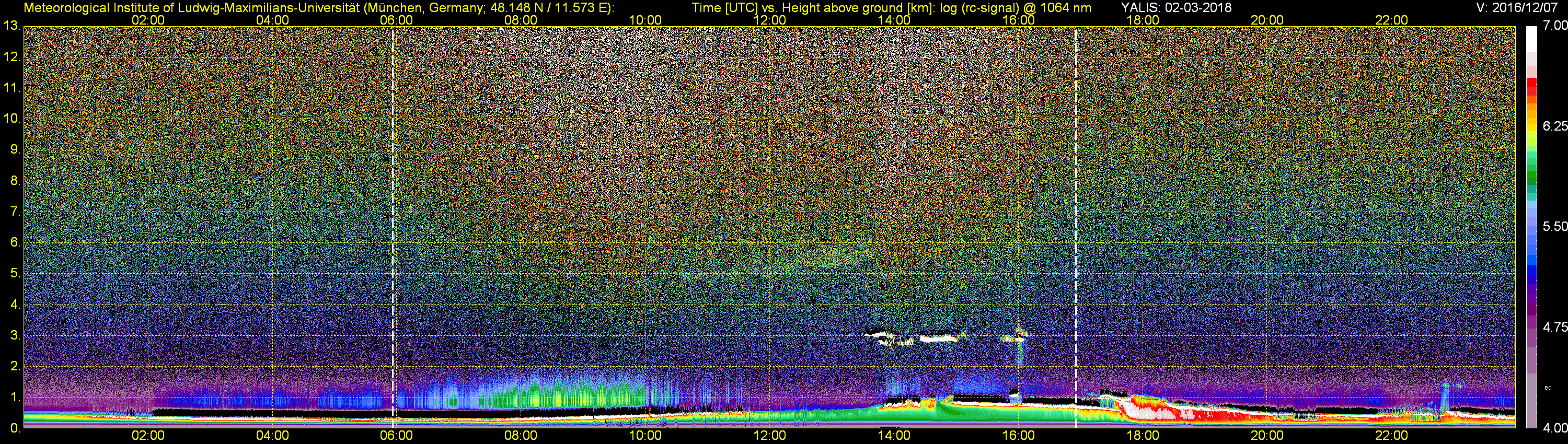Click the 08:00 label on the bottom time axis
1568x444 pixels.
tap(521, 436)
